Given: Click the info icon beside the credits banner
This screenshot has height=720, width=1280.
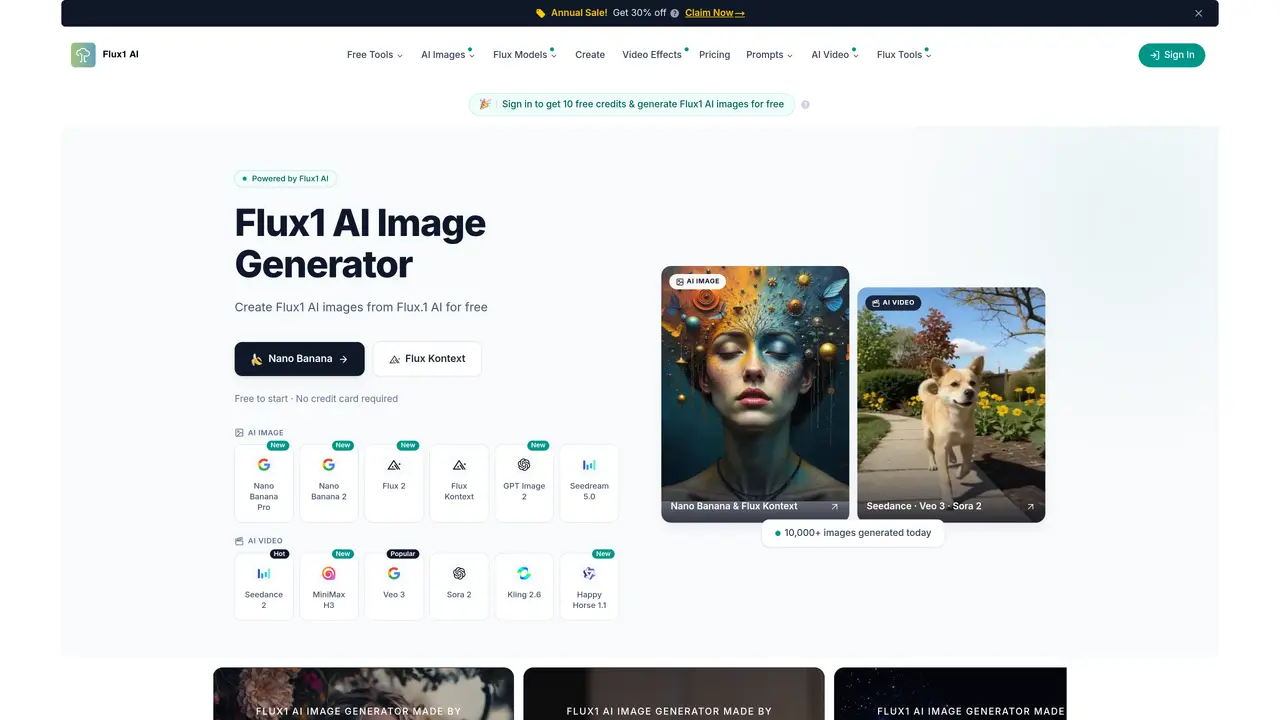Looking at the screenshot, I should 805,104.
